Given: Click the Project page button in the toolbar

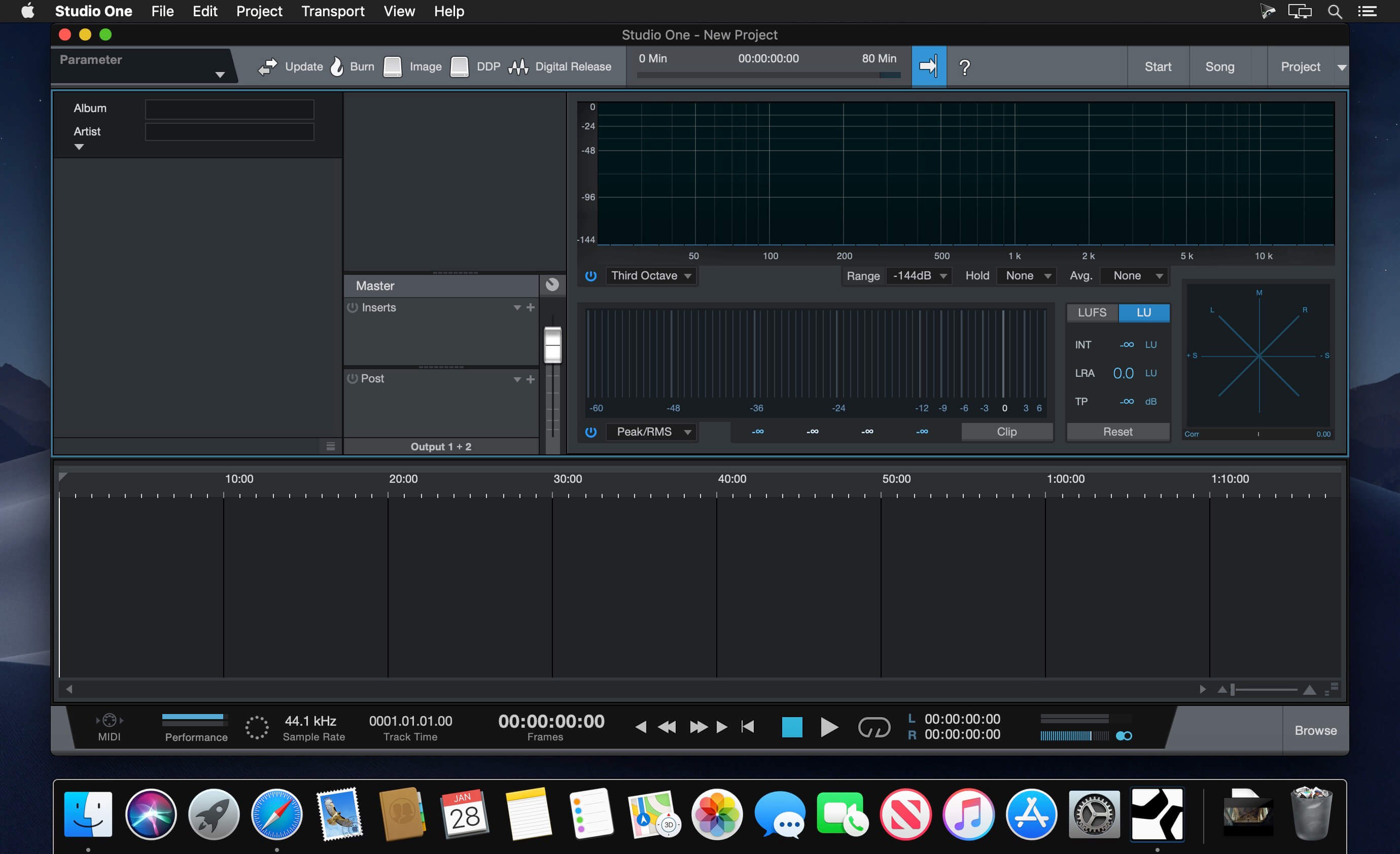Looking at the screenshot, I should [x=1300, y=66].
